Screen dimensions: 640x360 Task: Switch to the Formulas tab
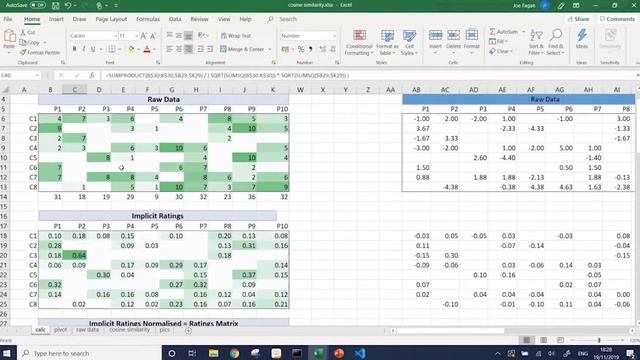click(148, 19)
